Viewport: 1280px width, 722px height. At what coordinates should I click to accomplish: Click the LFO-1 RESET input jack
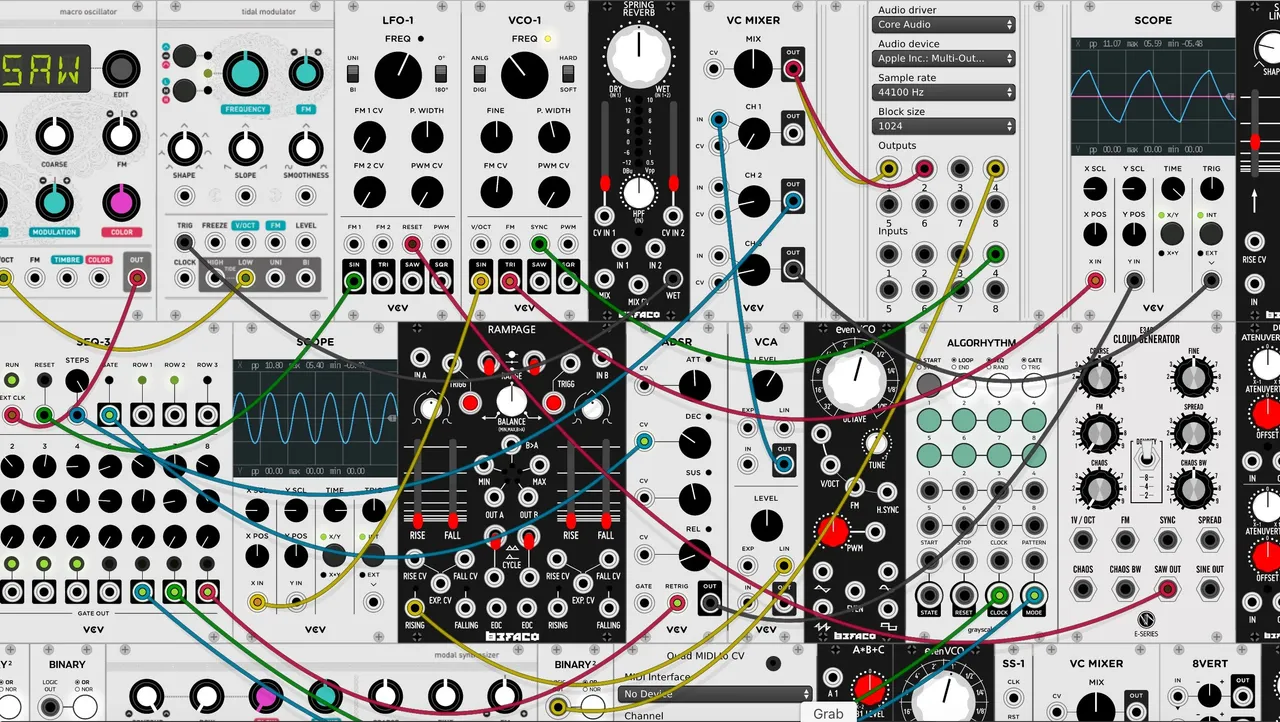[412, 243]
